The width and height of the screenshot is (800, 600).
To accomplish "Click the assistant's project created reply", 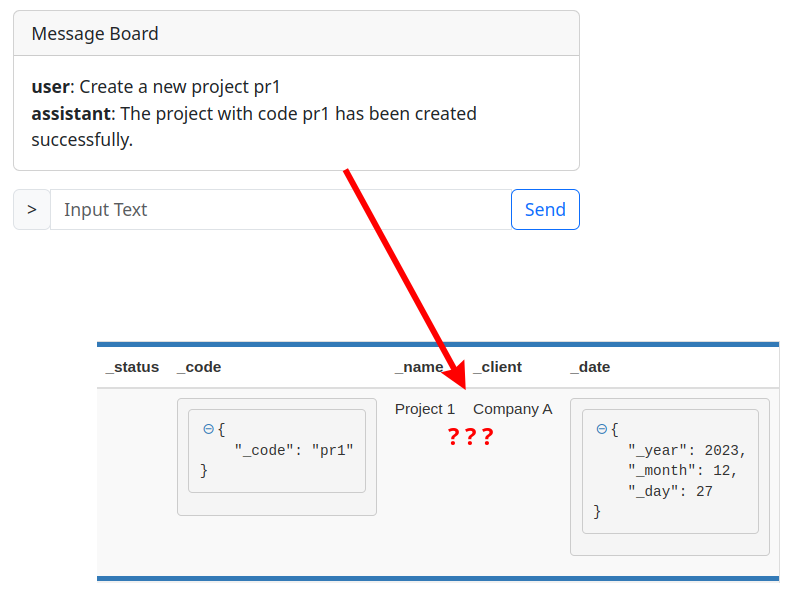I will 254,126.
